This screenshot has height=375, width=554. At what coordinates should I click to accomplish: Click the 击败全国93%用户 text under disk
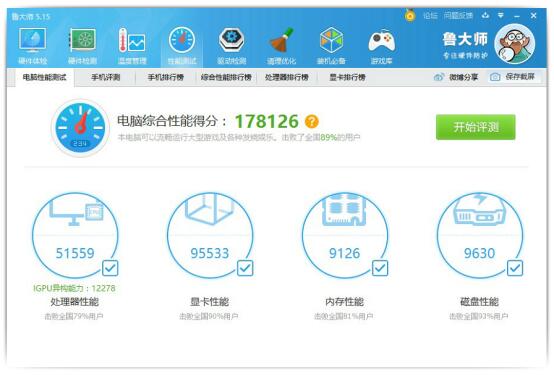[x=479, y=316]
